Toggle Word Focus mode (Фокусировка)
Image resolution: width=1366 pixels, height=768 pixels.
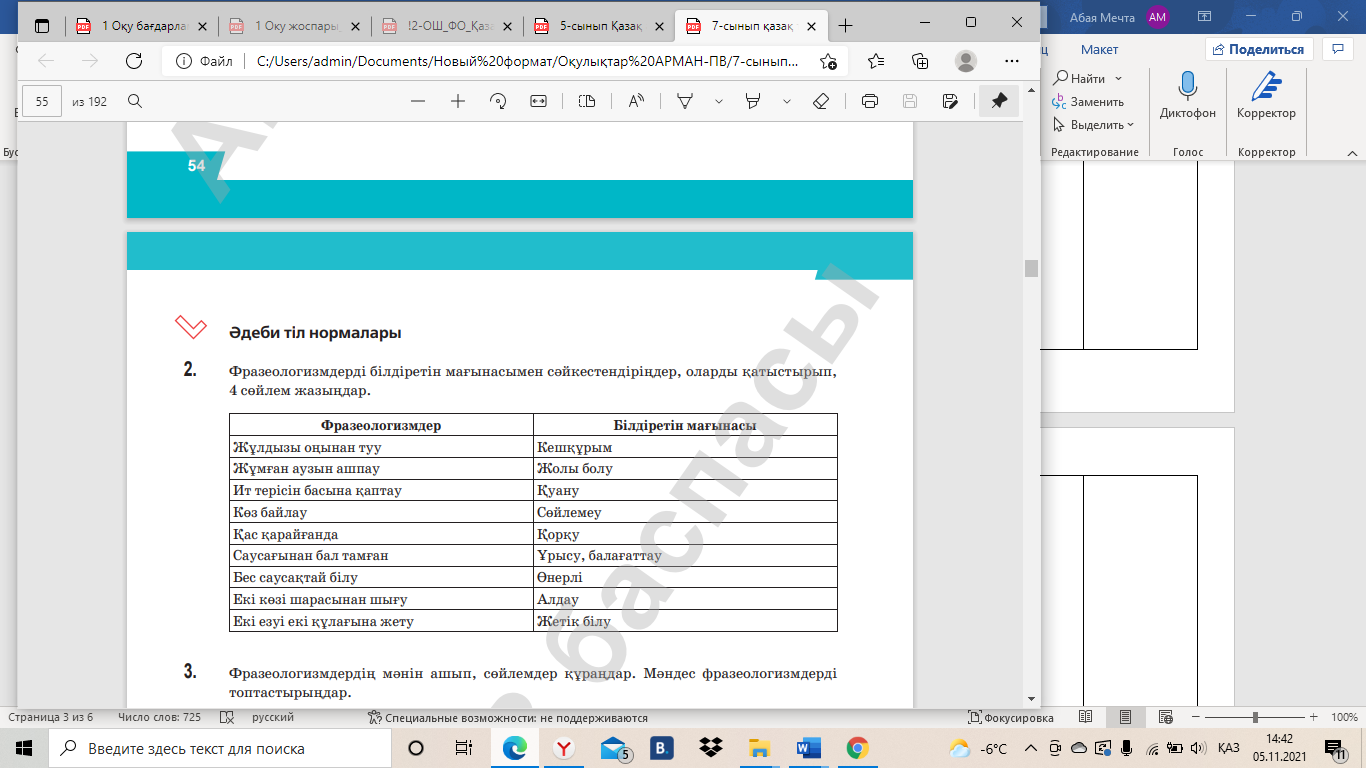coord(1011,718)
